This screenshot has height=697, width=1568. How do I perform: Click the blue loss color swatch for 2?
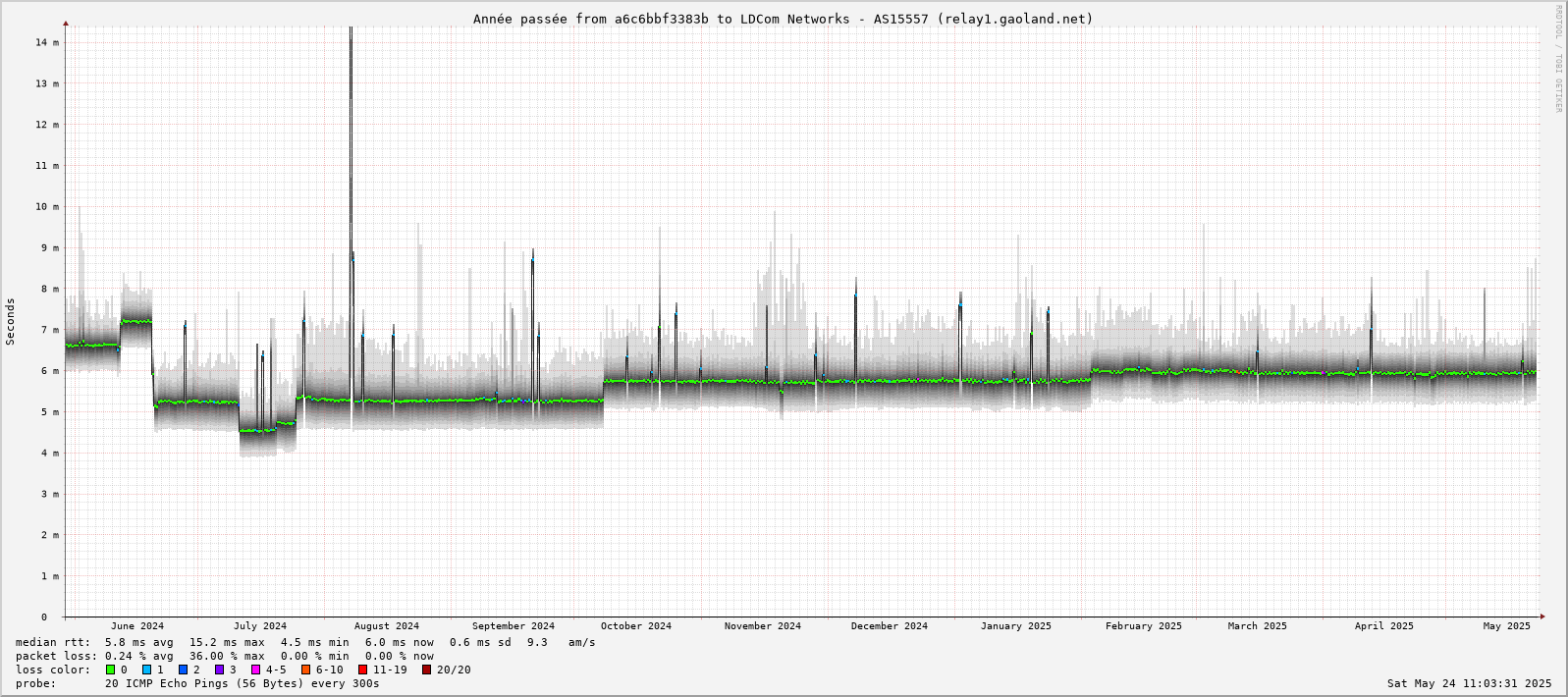(x=184, y=670)
